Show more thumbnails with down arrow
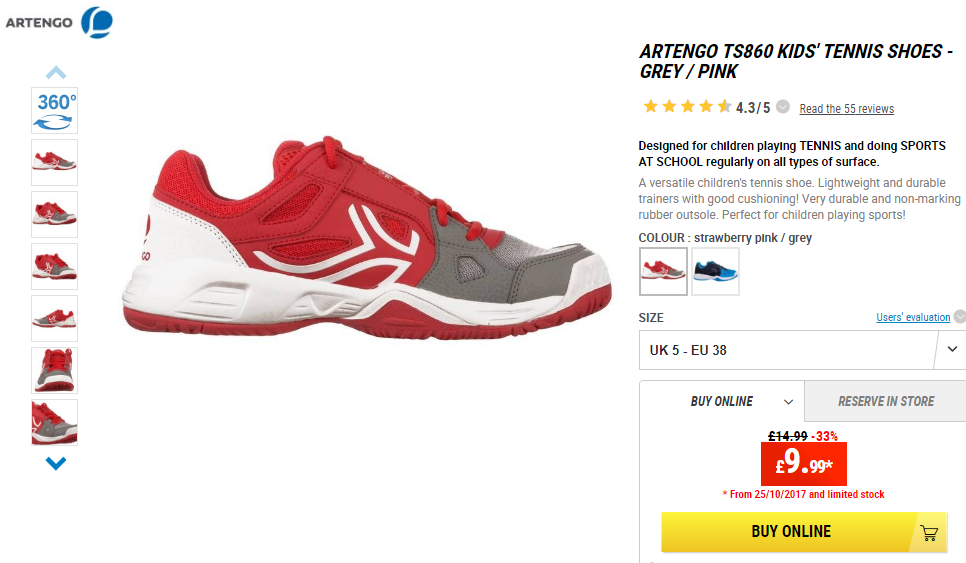This screenshot has width=966, height=563. coord(55,463)
